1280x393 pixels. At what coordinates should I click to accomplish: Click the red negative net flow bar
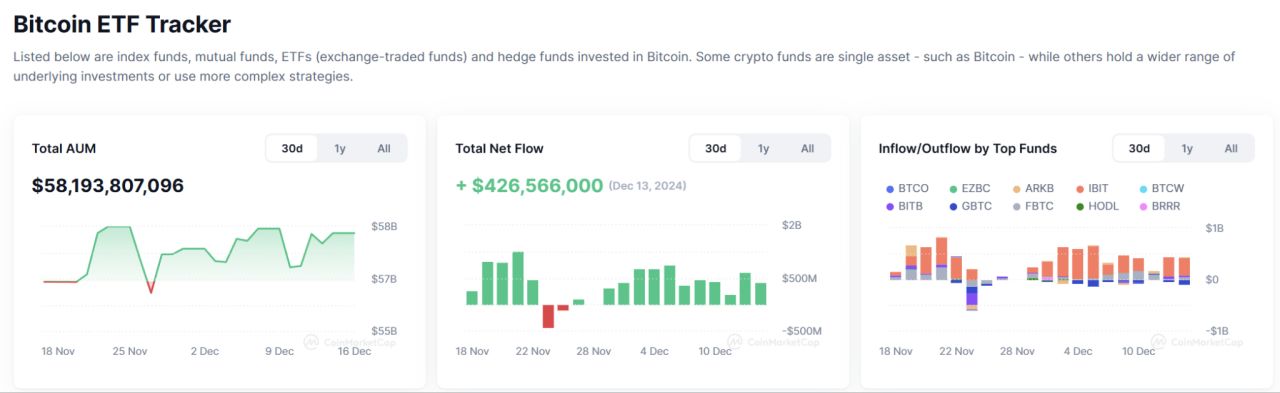pyautogui.click(x=548, y=316)
